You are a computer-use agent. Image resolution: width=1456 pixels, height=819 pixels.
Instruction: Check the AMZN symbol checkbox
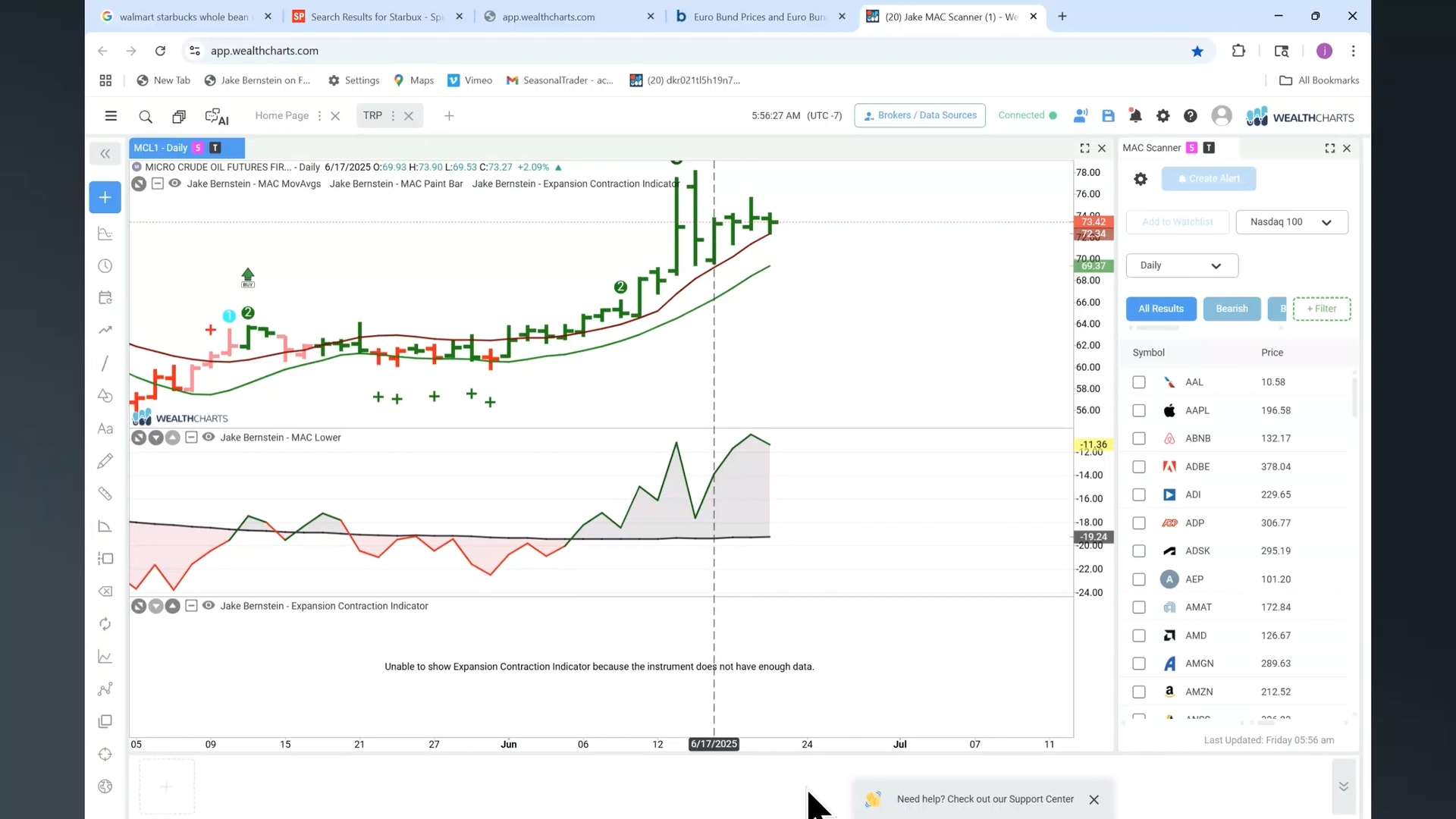pyautogui.click(x=1139, y=692)
